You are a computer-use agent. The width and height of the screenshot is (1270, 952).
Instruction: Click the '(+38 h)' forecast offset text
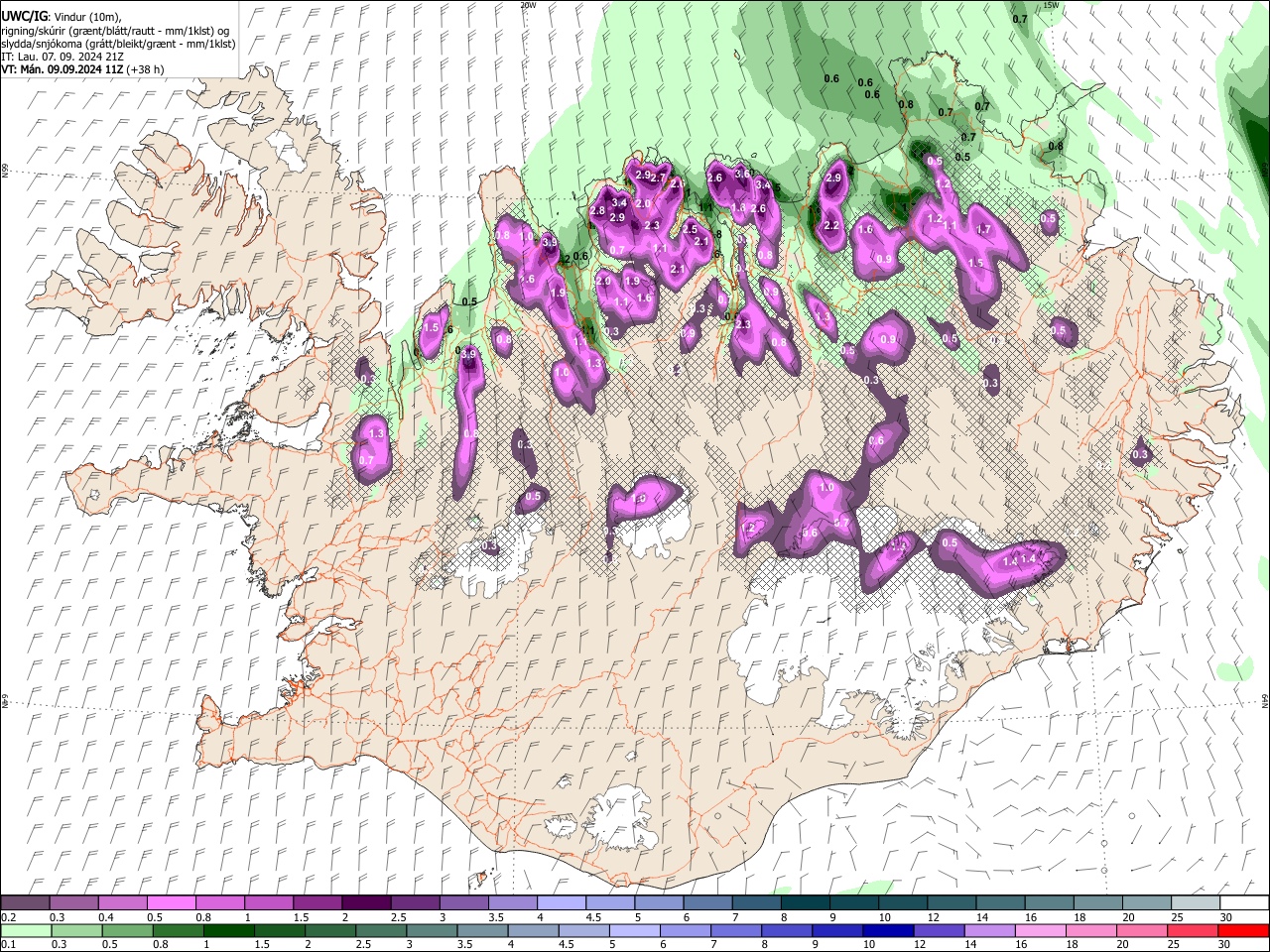point(145,69)
